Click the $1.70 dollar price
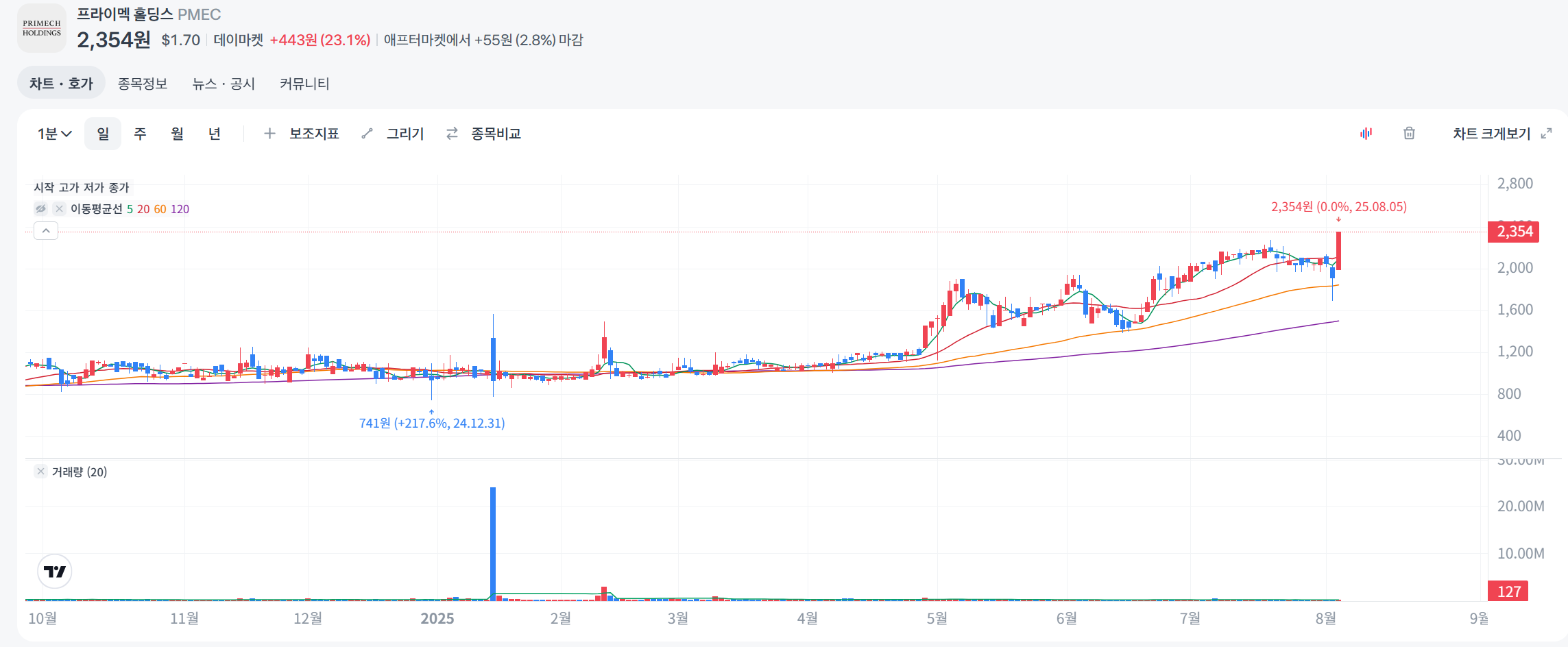The width and height of the screenshot is (1568, 647). coord(181,40)
